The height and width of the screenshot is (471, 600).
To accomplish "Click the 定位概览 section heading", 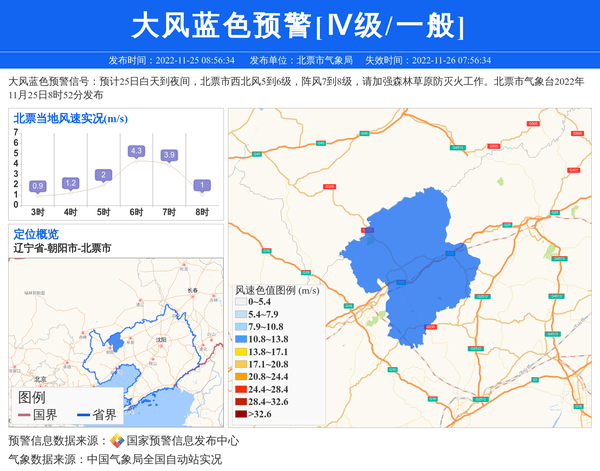I will click(36, 233).
